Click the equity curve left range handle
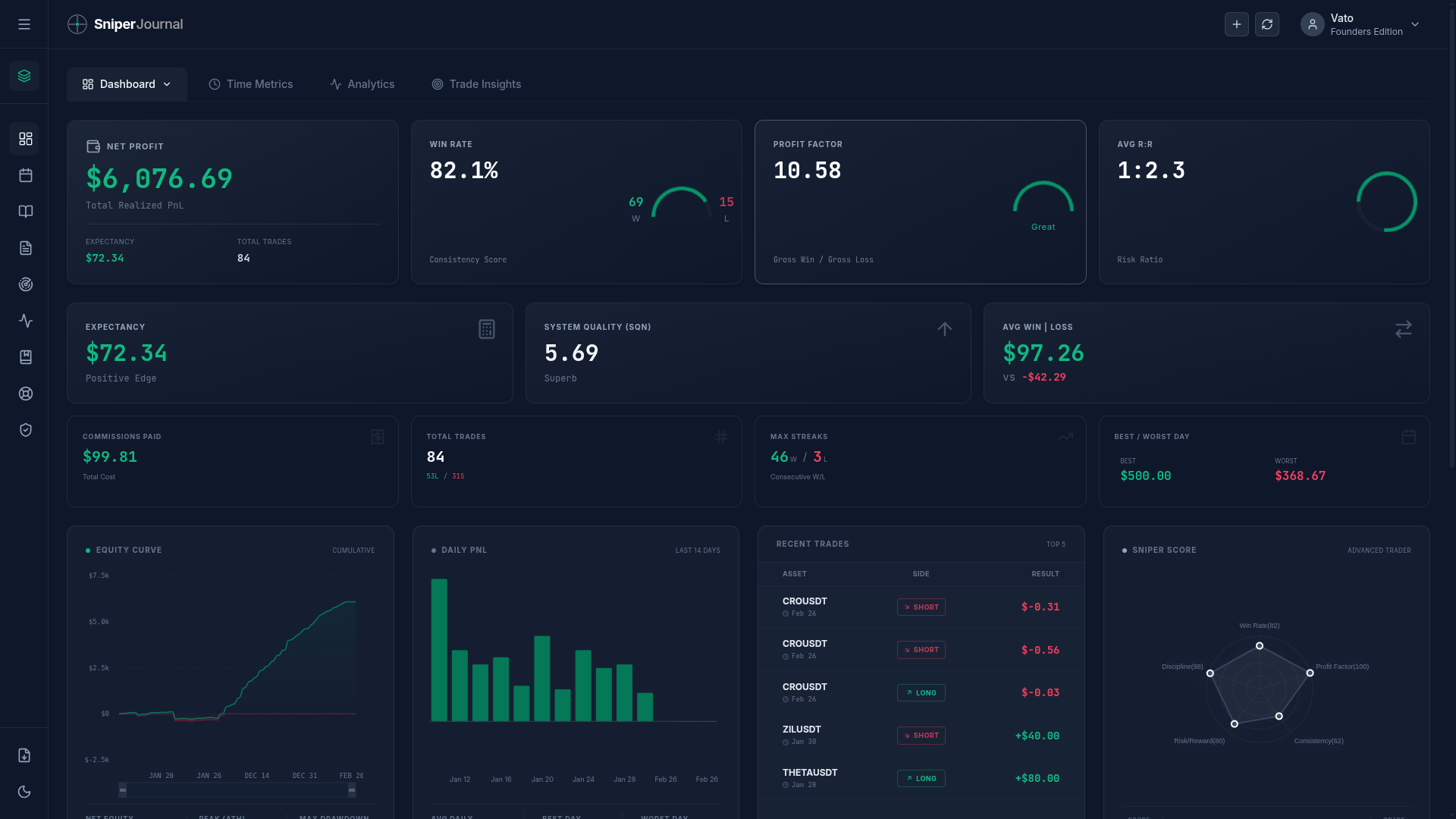Screen dimensions: 1456x819 123,790
